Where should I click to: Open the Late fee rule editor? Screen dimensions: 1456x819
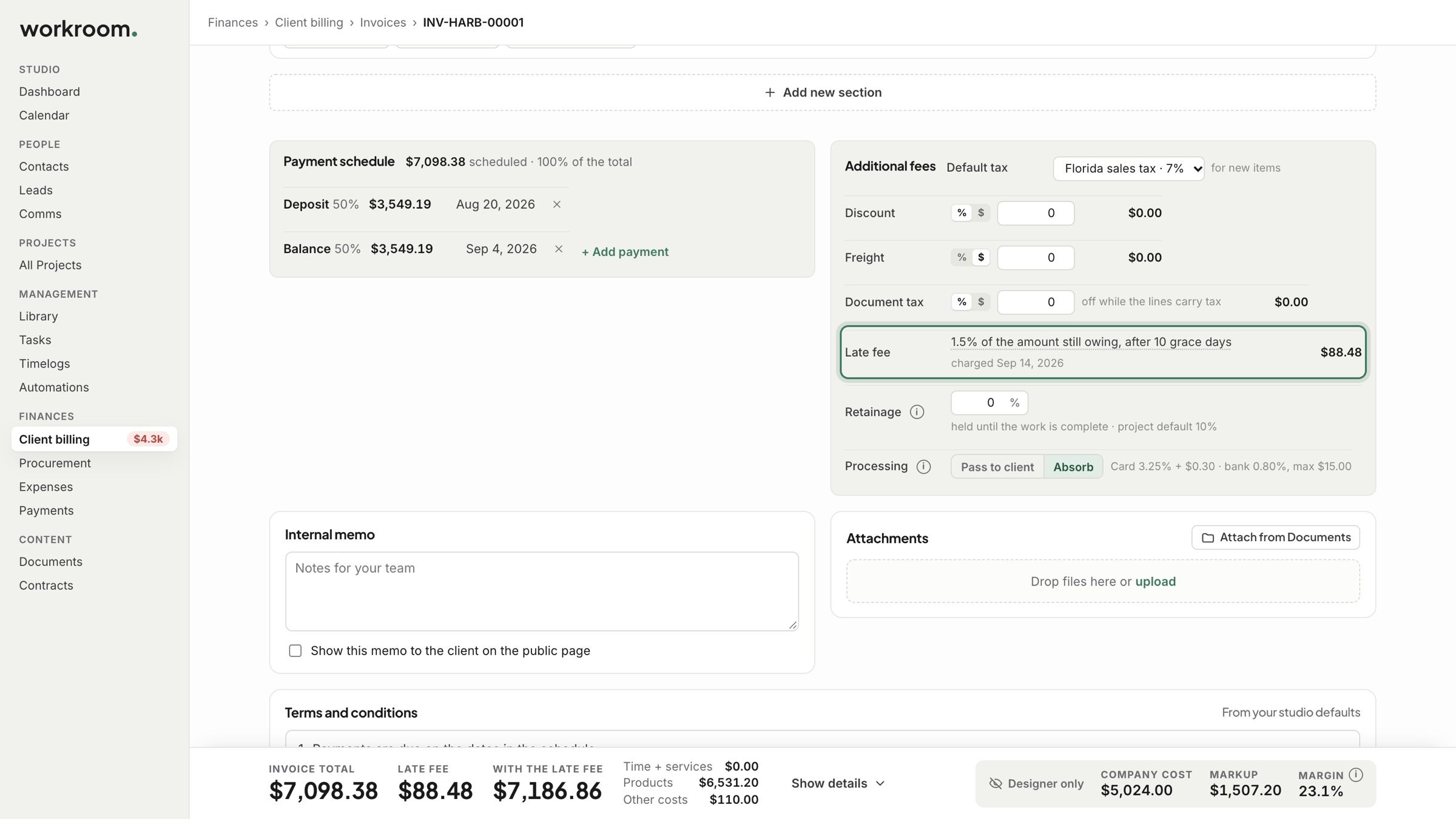(1091, 342)
